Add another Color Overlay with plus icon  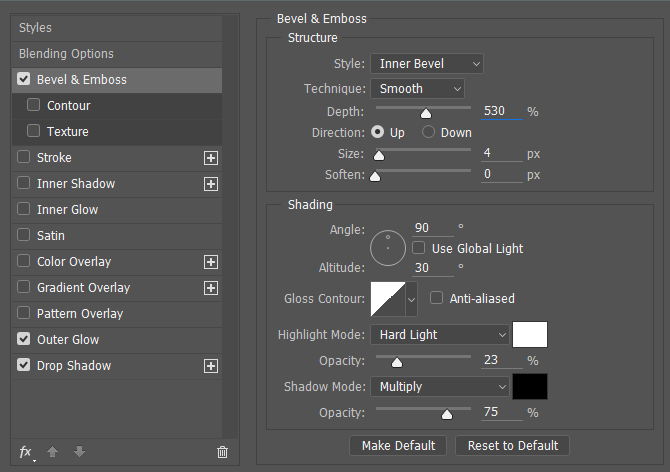211,262
